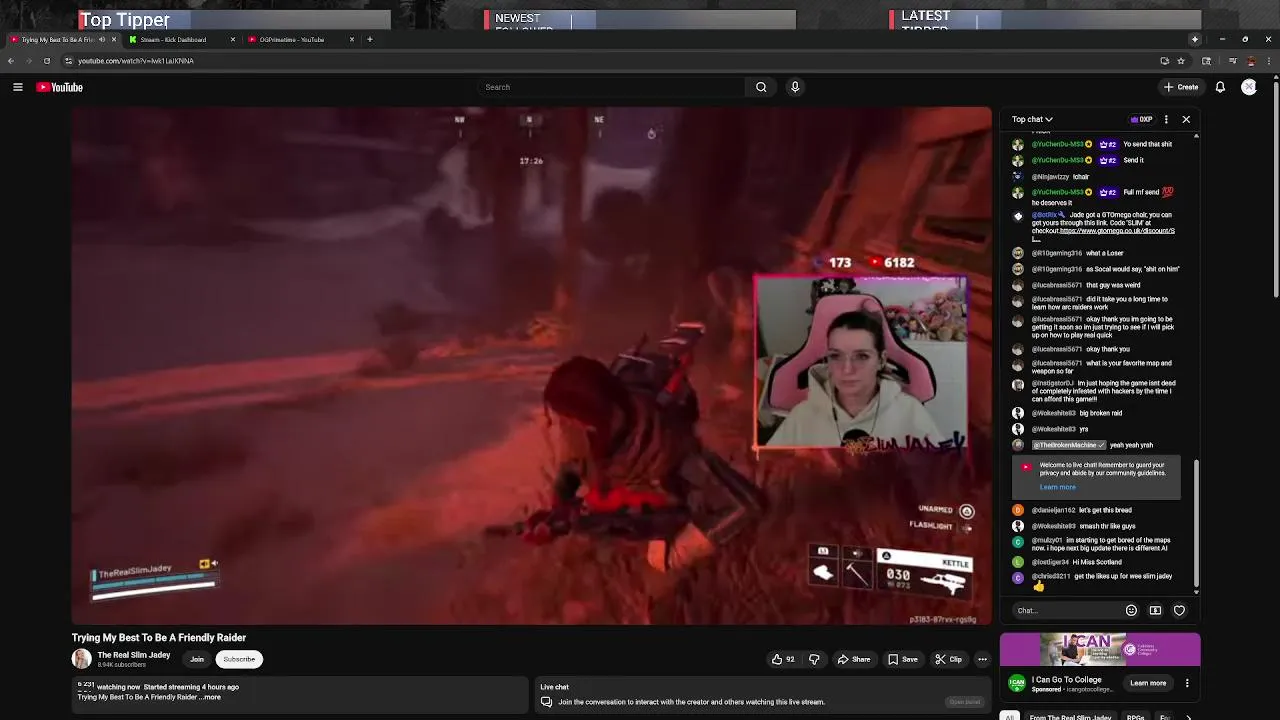Share this video
Screen dimensions: 1280x720
854,659
